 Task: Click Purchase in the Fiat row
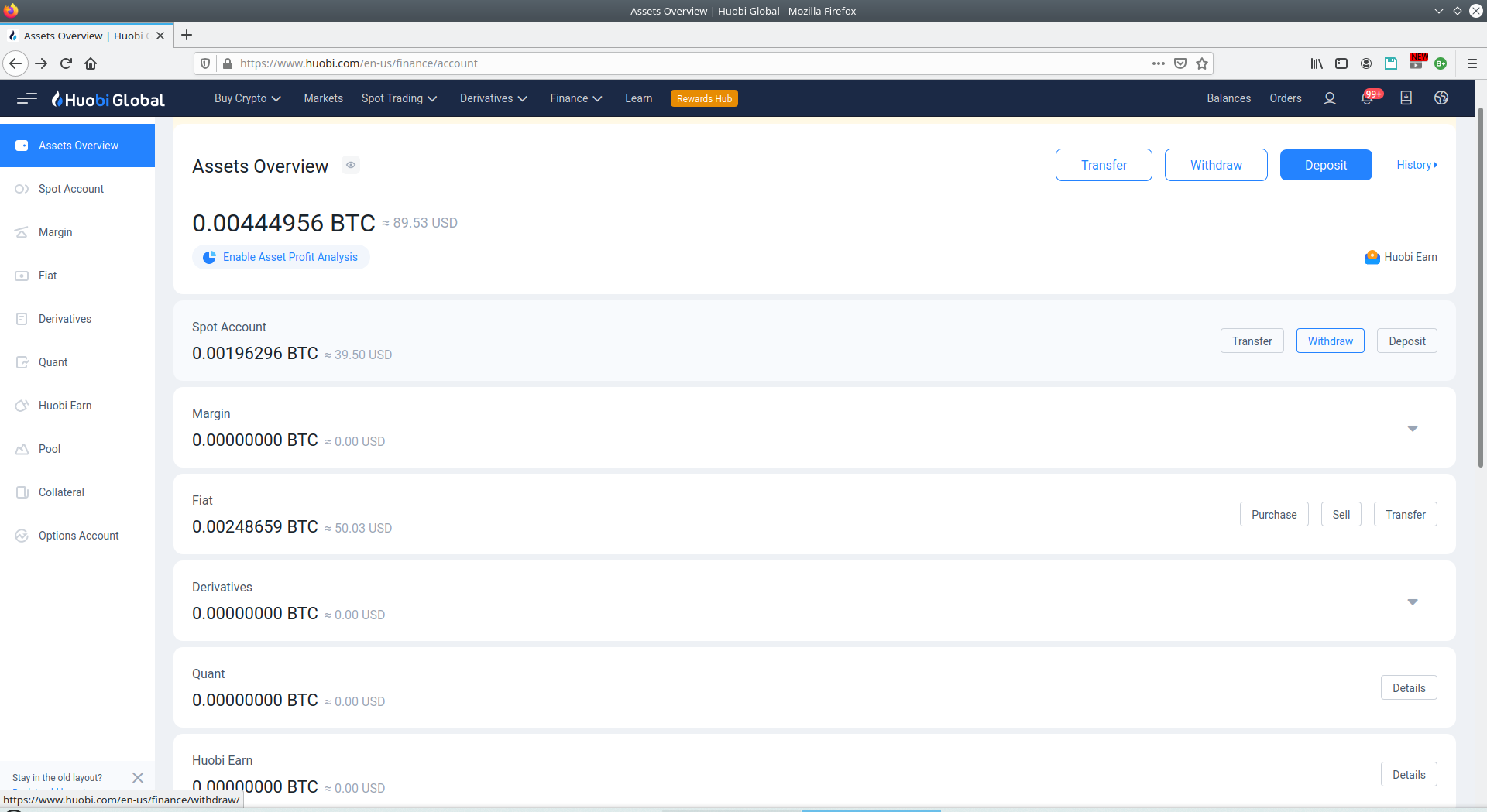click(x=1274, y=515)
